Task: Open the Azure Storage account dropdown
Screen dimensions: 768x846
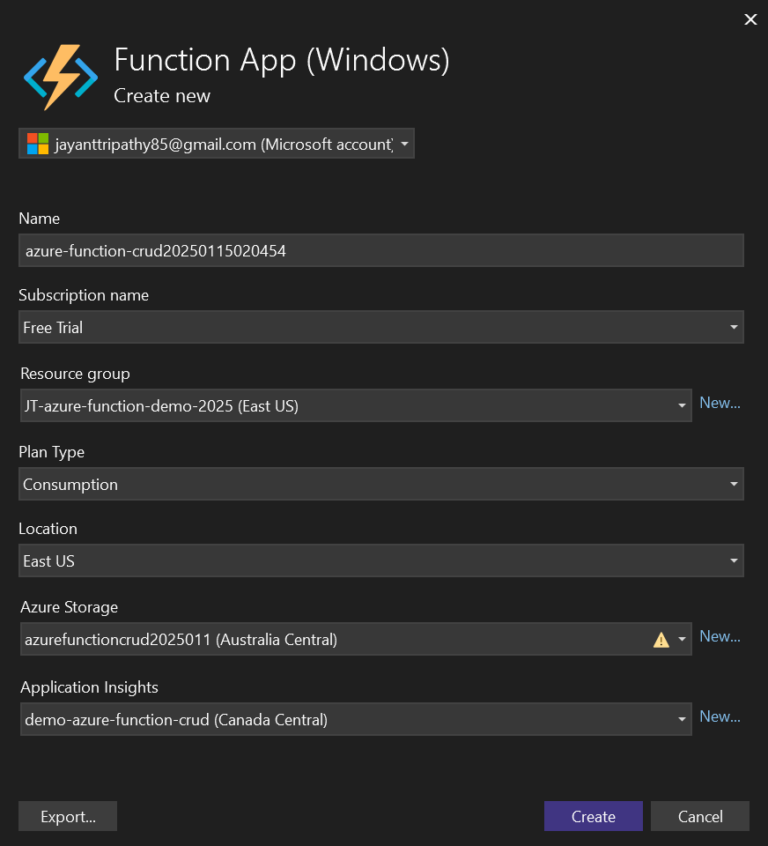Action: point(682,638)
